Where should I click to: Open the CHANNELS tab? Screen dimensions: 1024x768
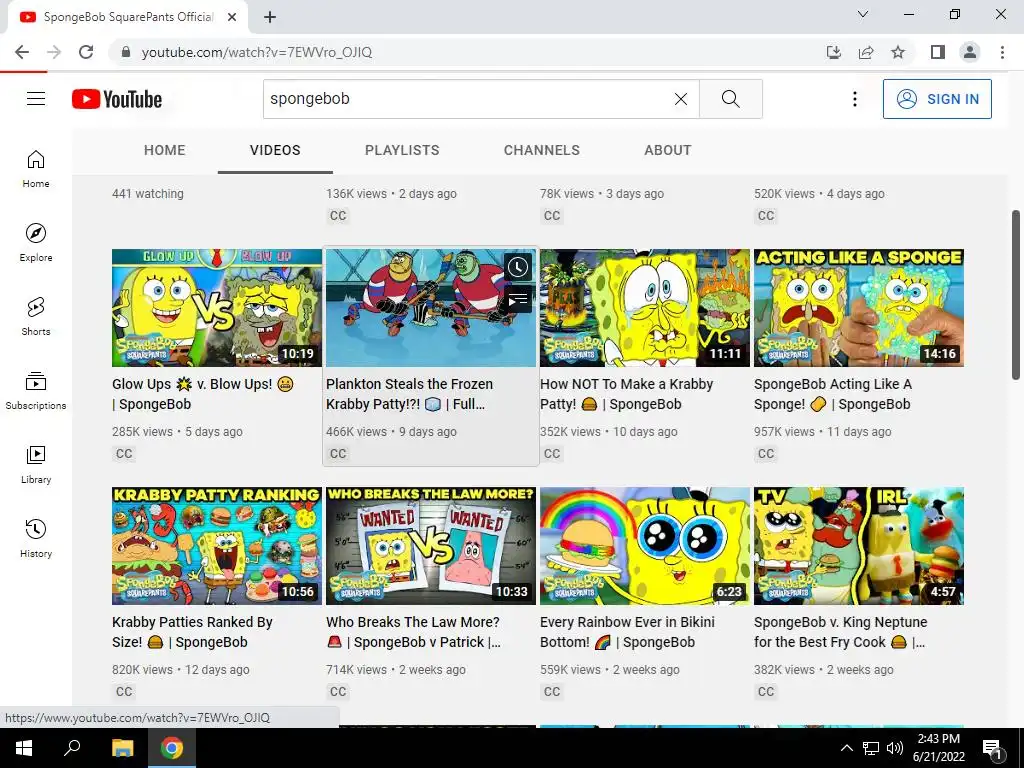[541, 150]
